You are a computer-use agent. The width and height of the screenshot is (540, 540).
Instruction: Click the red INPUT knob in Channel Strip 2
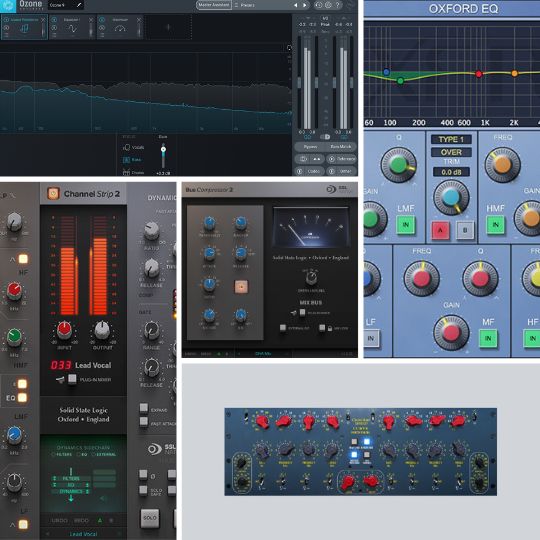tap(64, 330)
